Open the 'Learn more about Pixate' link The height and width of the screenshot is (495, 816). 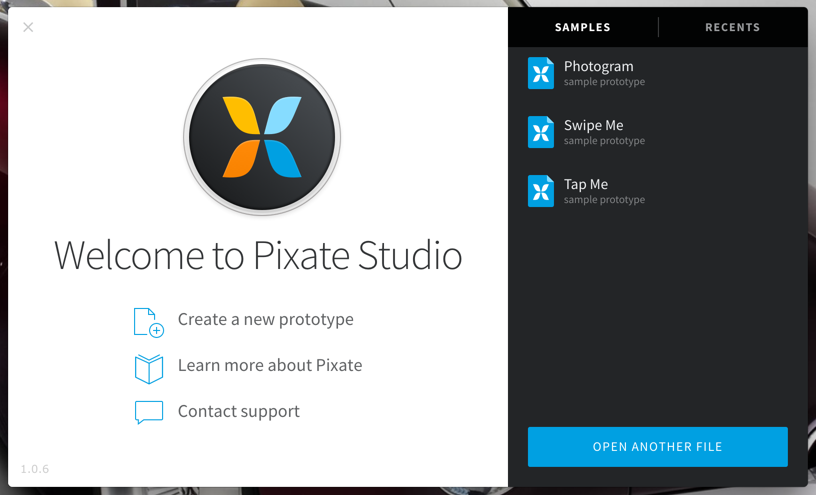pyautogui.click(x=270, y=365)
